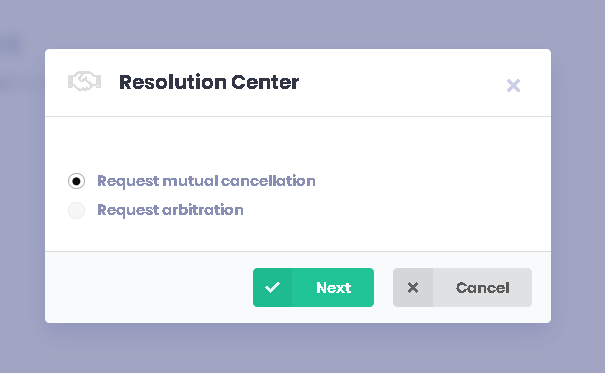The width and height of the screenshot is (605, 373).
Task: Click the blurred page element behind the overlay
Action: (x=10, y=44)
